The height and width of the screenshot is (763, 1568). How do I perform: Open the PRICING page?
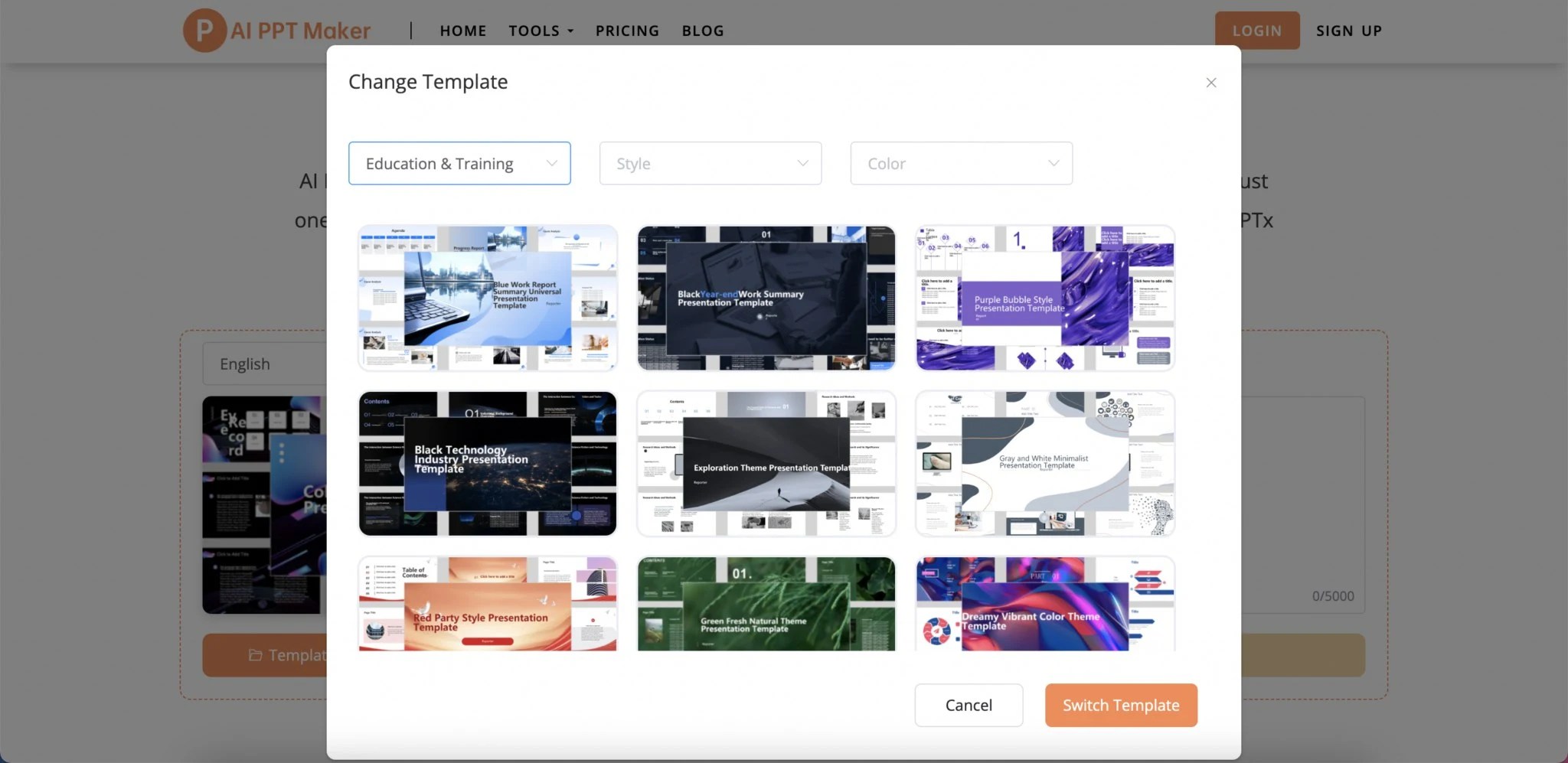pyautogui.click(x=627, y=31)
